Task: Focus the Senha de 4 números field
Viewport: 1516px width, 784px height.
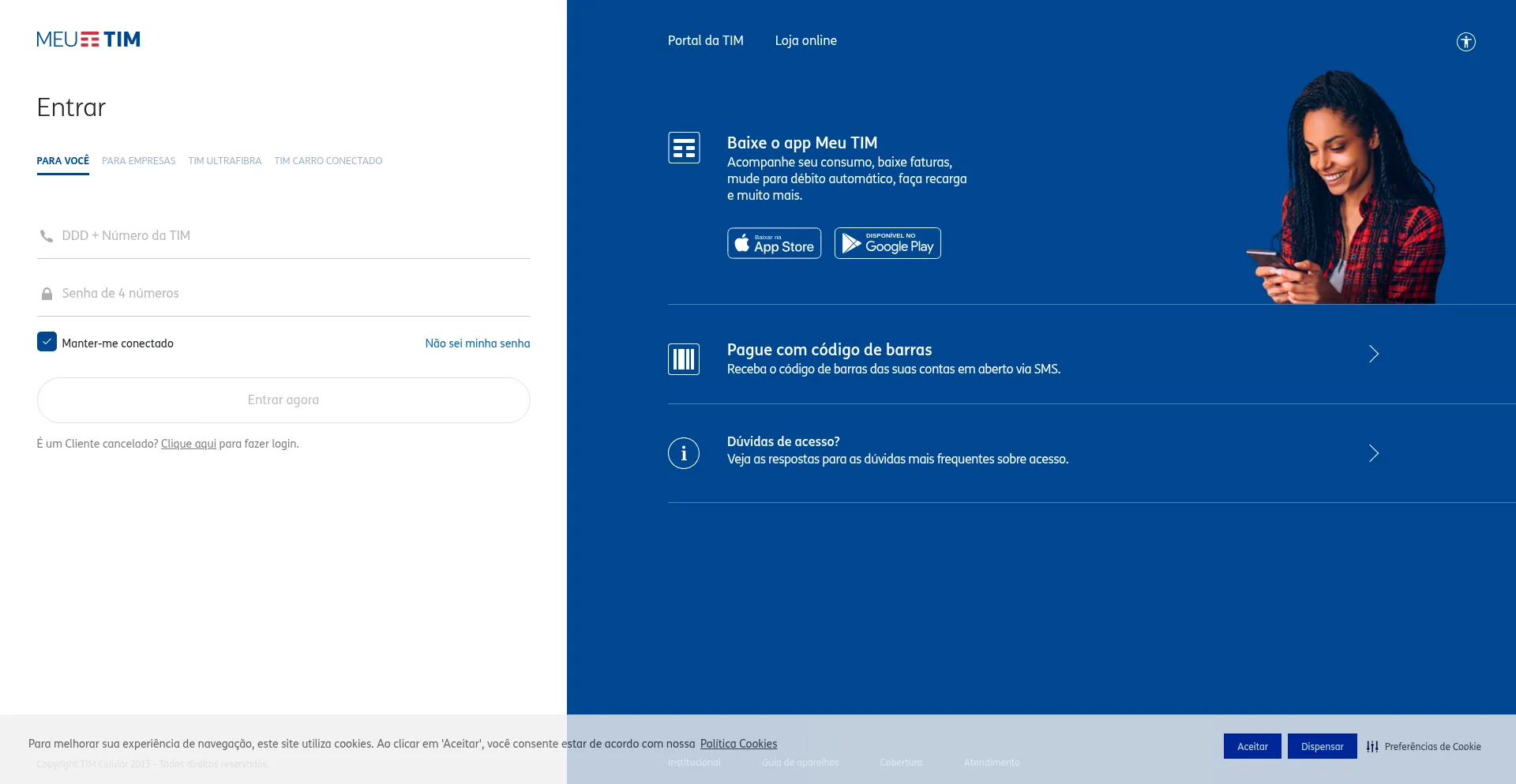Action: tap(283, 294)
